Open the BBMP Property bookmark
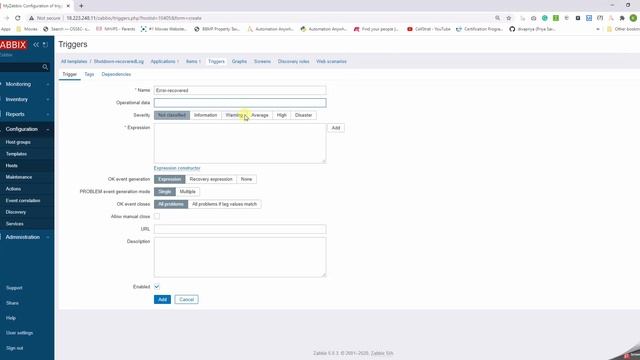Screen dimensions: 640x360 coord(217,29)
